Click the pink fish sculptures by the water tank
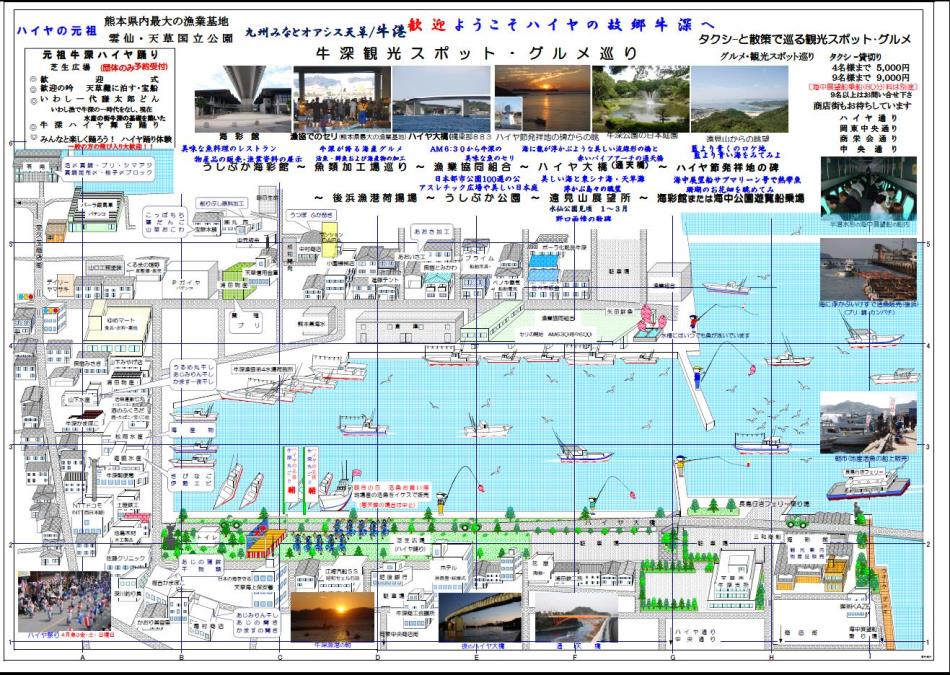Image resolution: width=950 pixels, height=675 pixels. click(x=653, y=316)
